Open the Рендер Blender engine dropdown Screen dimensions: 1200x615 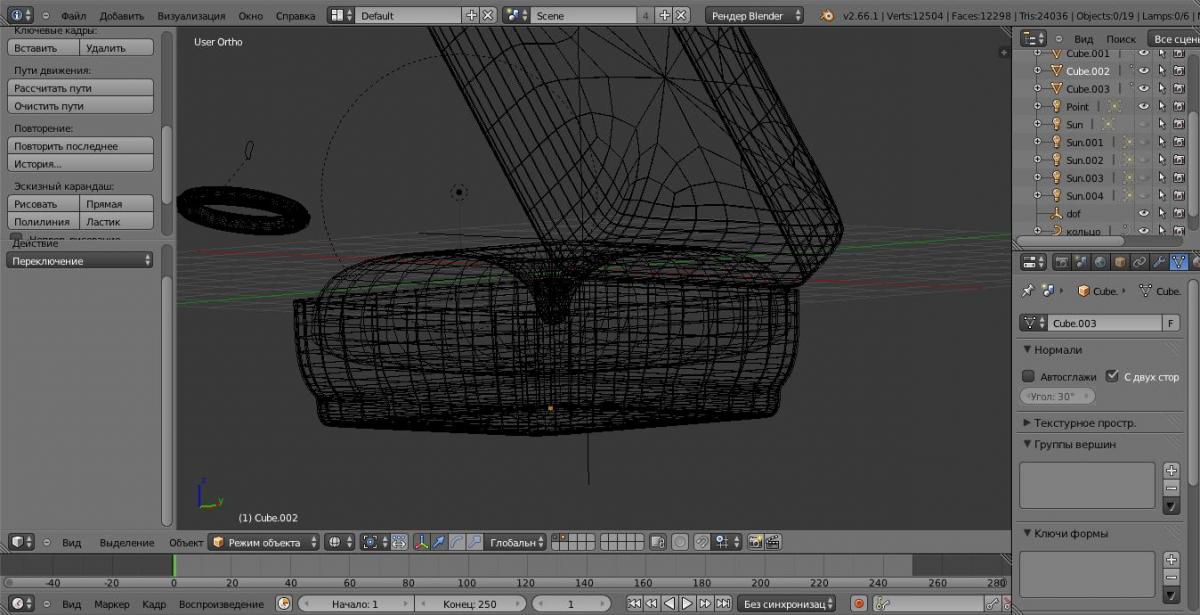tap(756, 16)
